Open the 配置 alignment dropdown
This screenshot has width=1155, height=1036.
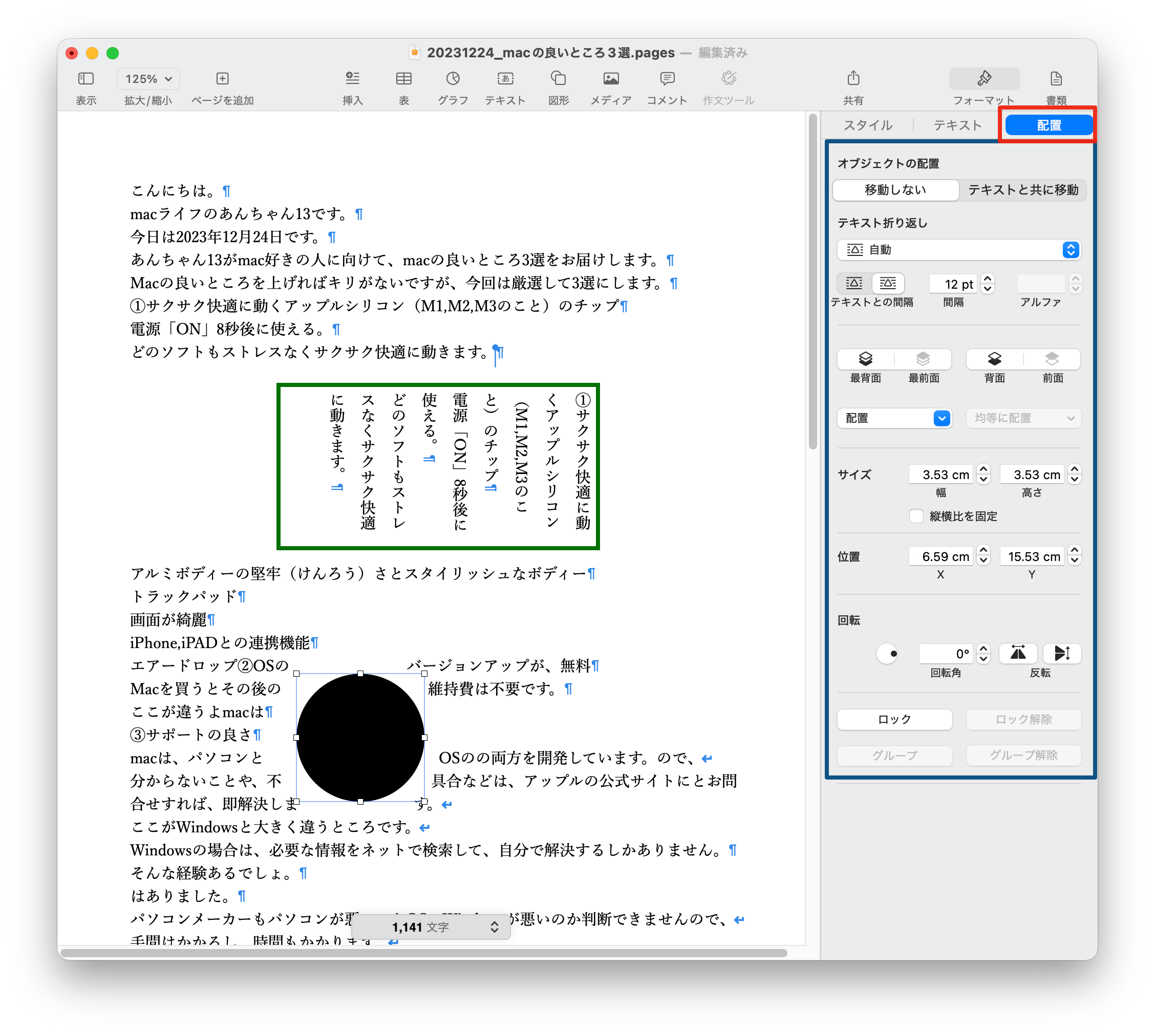(894, 418)
